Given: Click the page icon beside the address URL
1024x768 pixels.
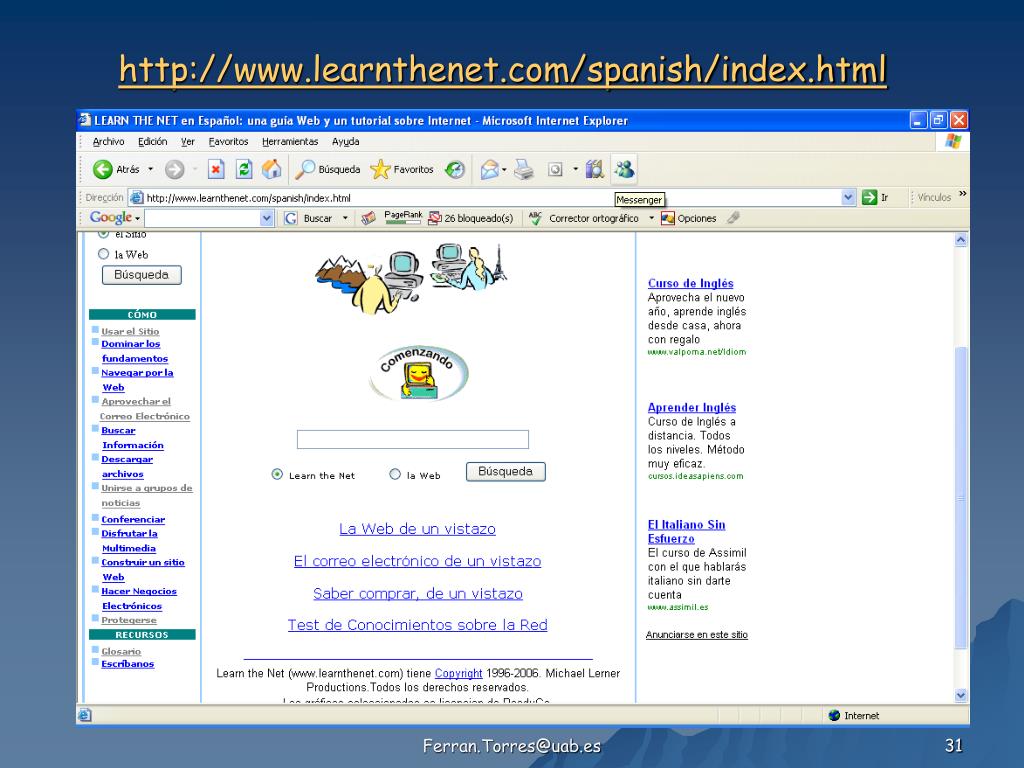Looking at the screenshot, I should (x=136, y=197).
